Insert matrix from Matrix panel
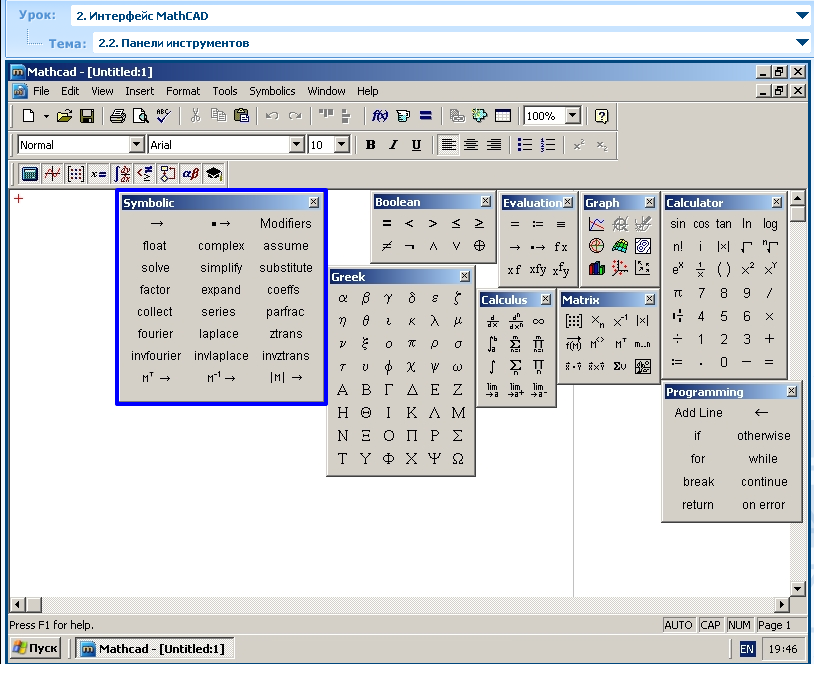Image resolution: width=814 pixels, height=682 pixels. click(574, 321)
